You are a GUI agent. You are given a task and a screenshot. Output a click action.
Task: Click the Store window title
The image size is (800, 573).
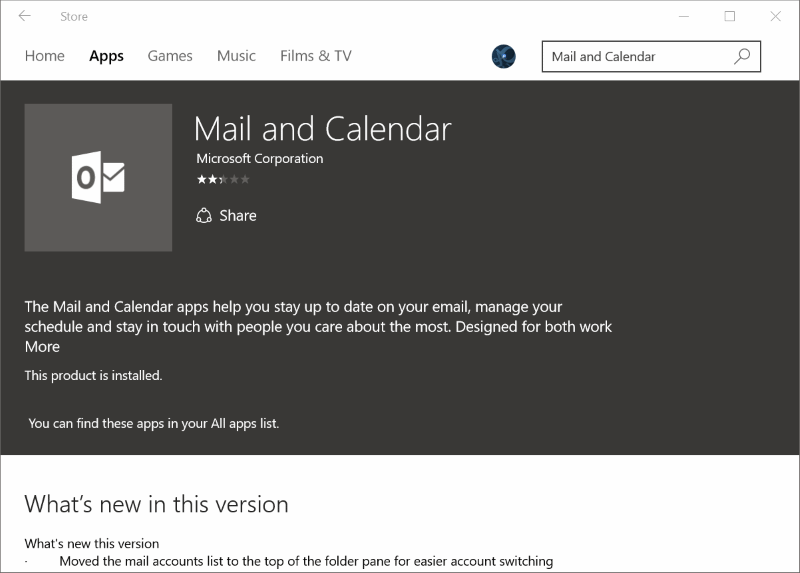pyautogui.click(x=74, y=17)
